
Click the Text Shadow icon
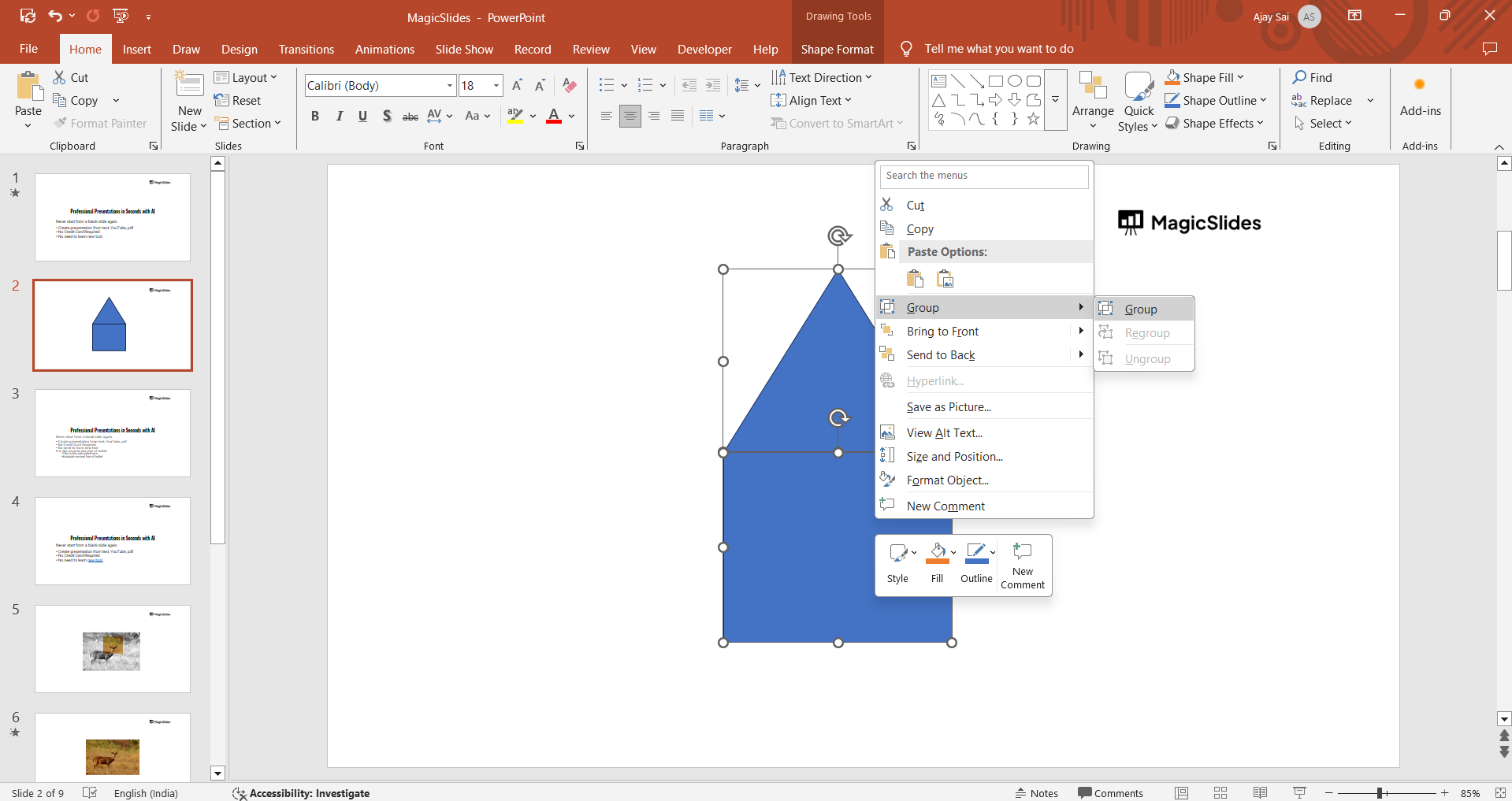(x=387, y=117)
